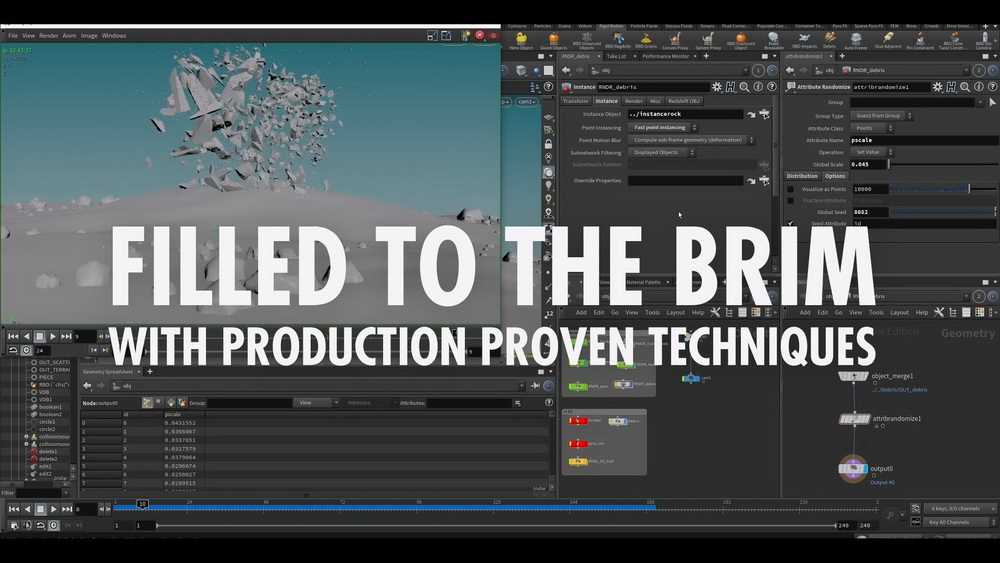Click the 0 keys, 0/0 channels button
Viewport: 1000px width, 563px height.
[958, 508]
